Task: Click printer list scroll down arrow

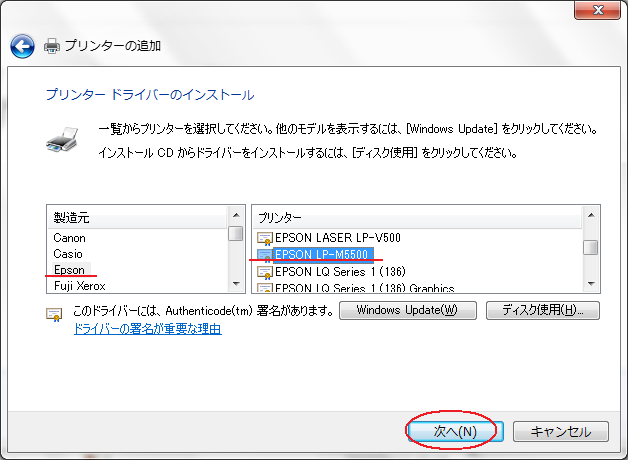Action: [x=591, y=284]
